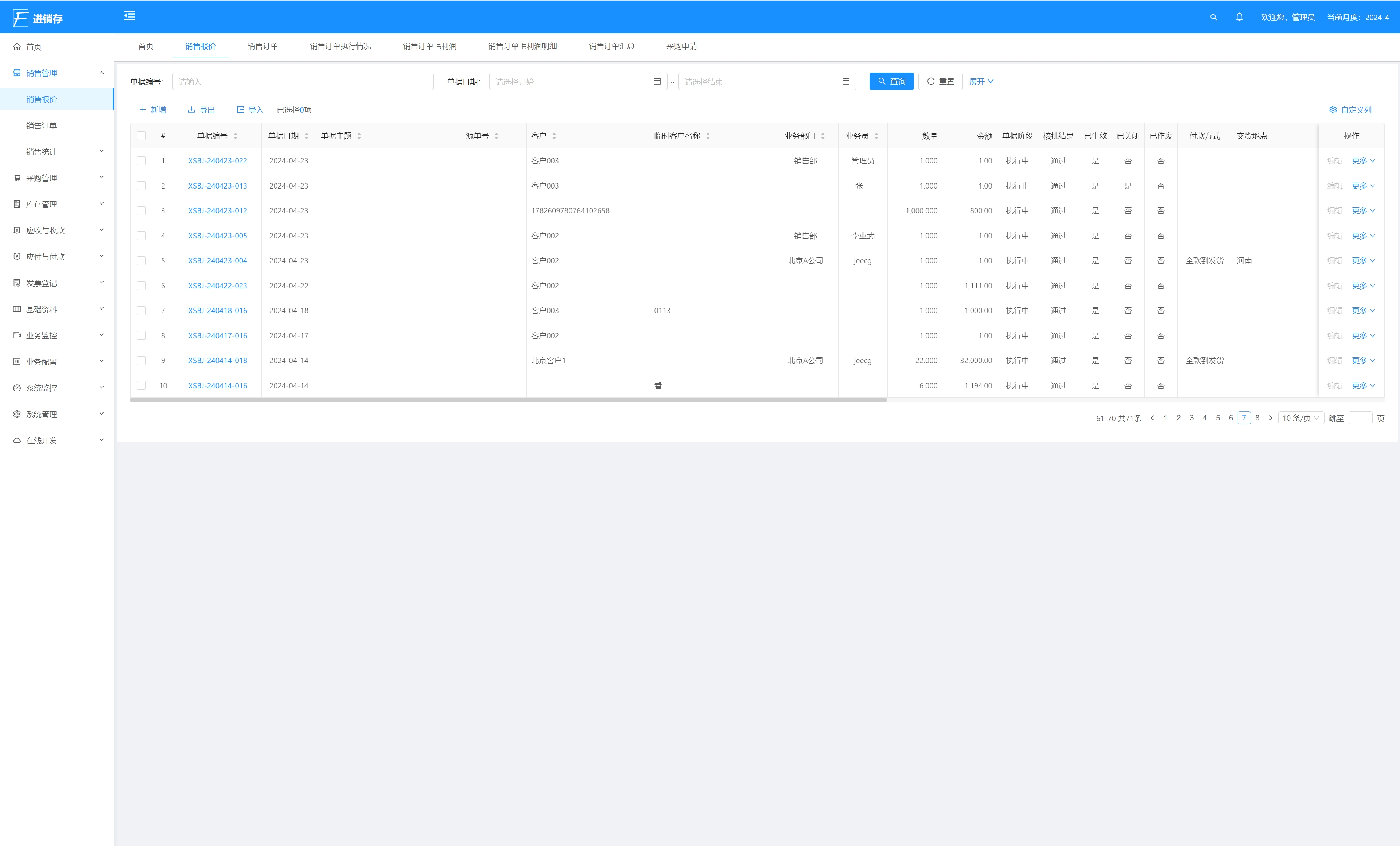The height and width of the screenshot is (846, 1400).
Task: Toggle the select-all checkbox in table header
Action: (x=141, y=136)
